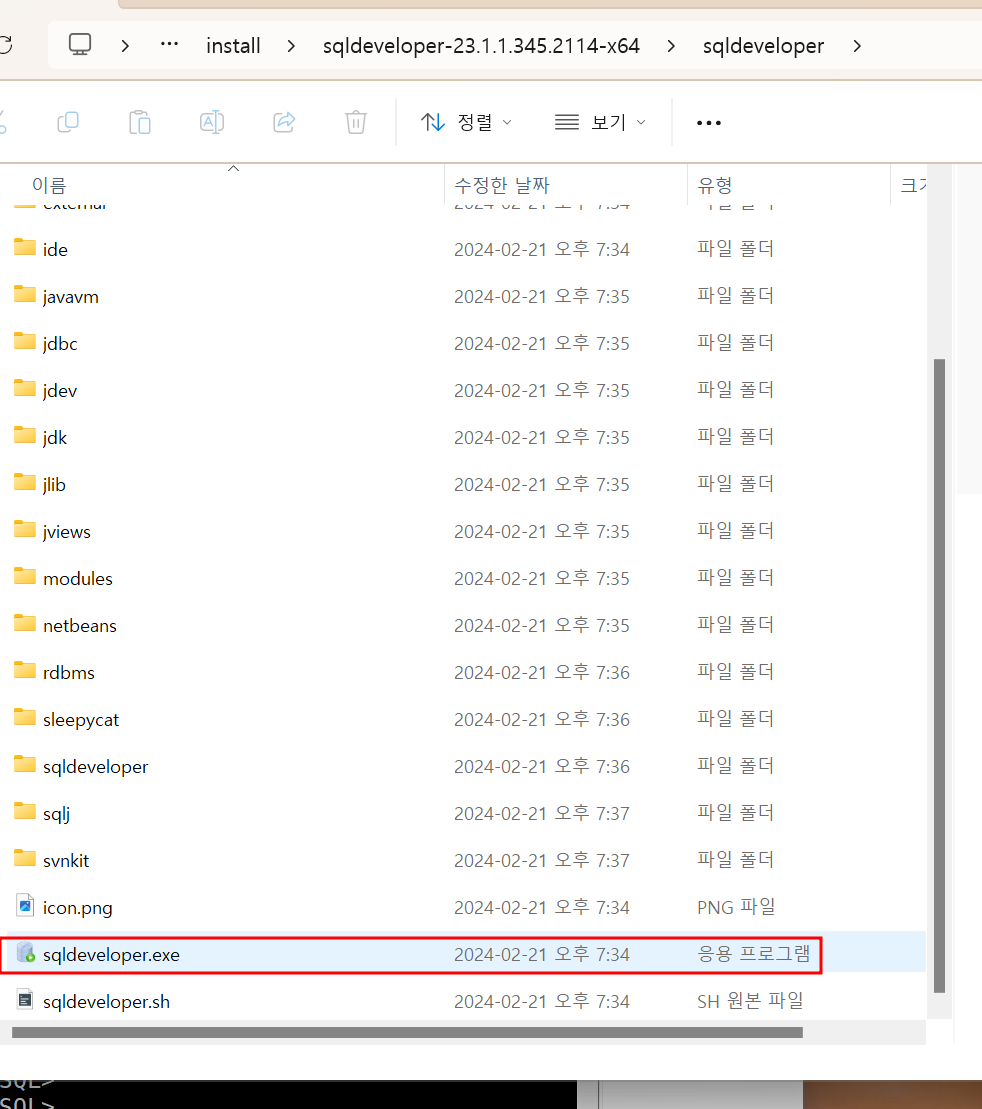Open the See more ellipsis in toolbar
Image resolution: width=982 pixels, height=1109 pixels.
coord(708,123)
